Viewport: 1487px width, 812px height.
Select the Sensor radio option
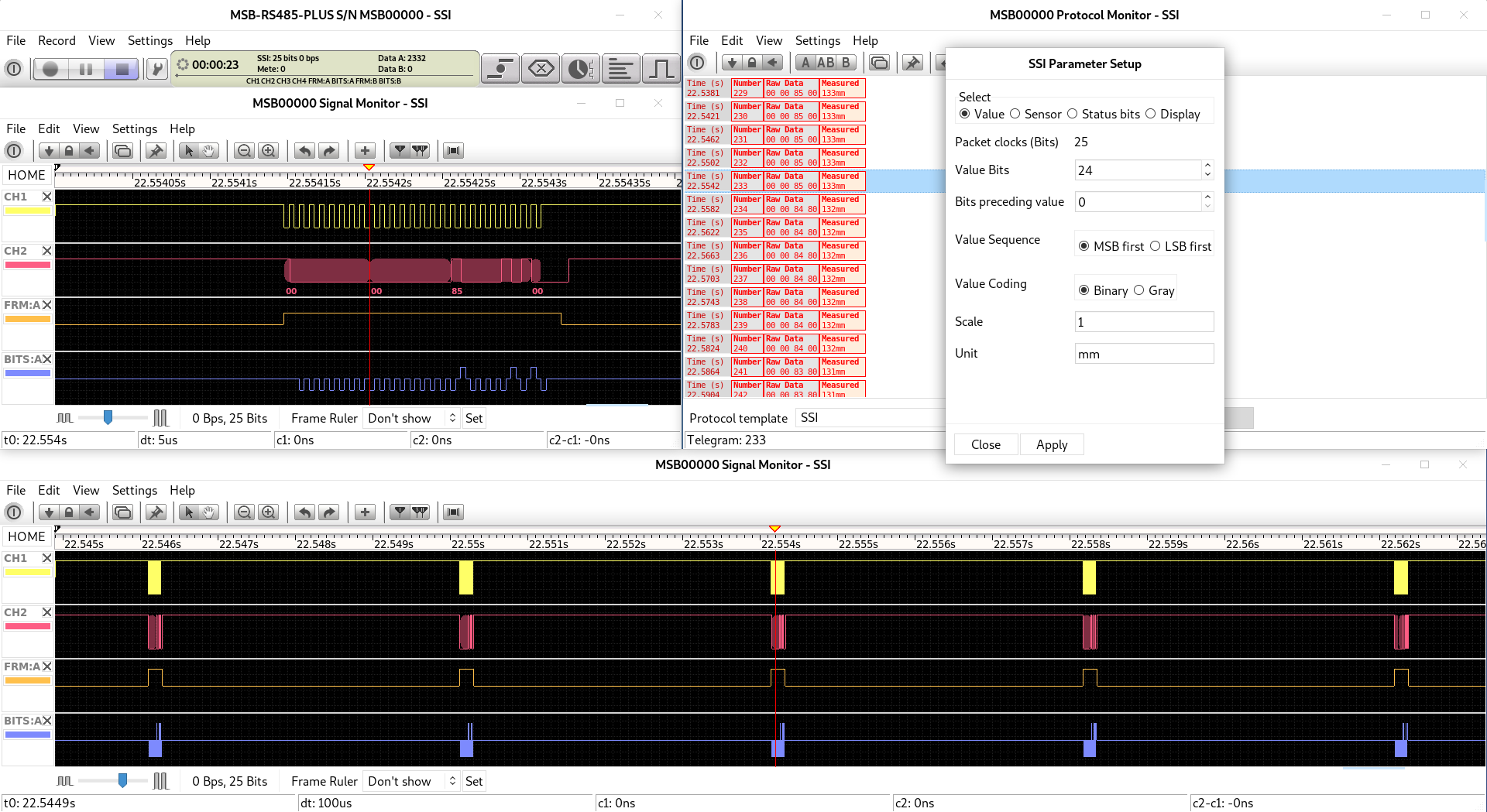1015,114
